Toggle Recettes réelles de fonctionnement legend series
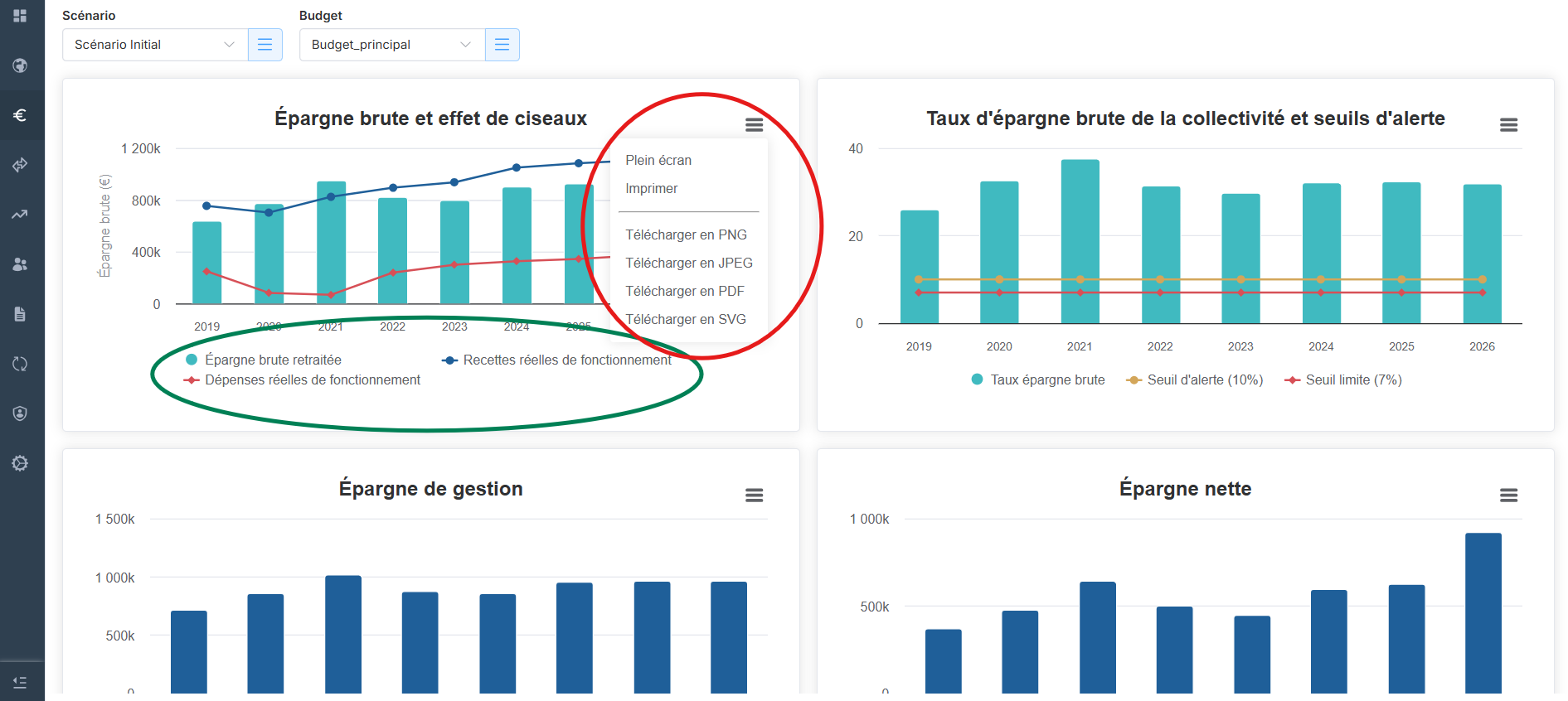The width and height of the screenshot is (1568, 701). click(x=567, y=360)
